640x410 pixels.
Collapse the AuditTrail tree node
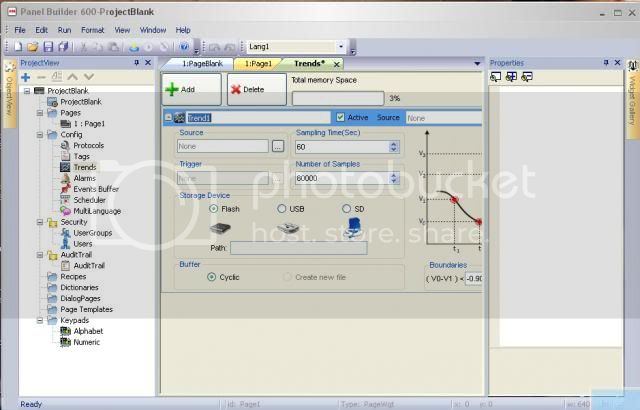pyautogui.click(x=40, y=255)
